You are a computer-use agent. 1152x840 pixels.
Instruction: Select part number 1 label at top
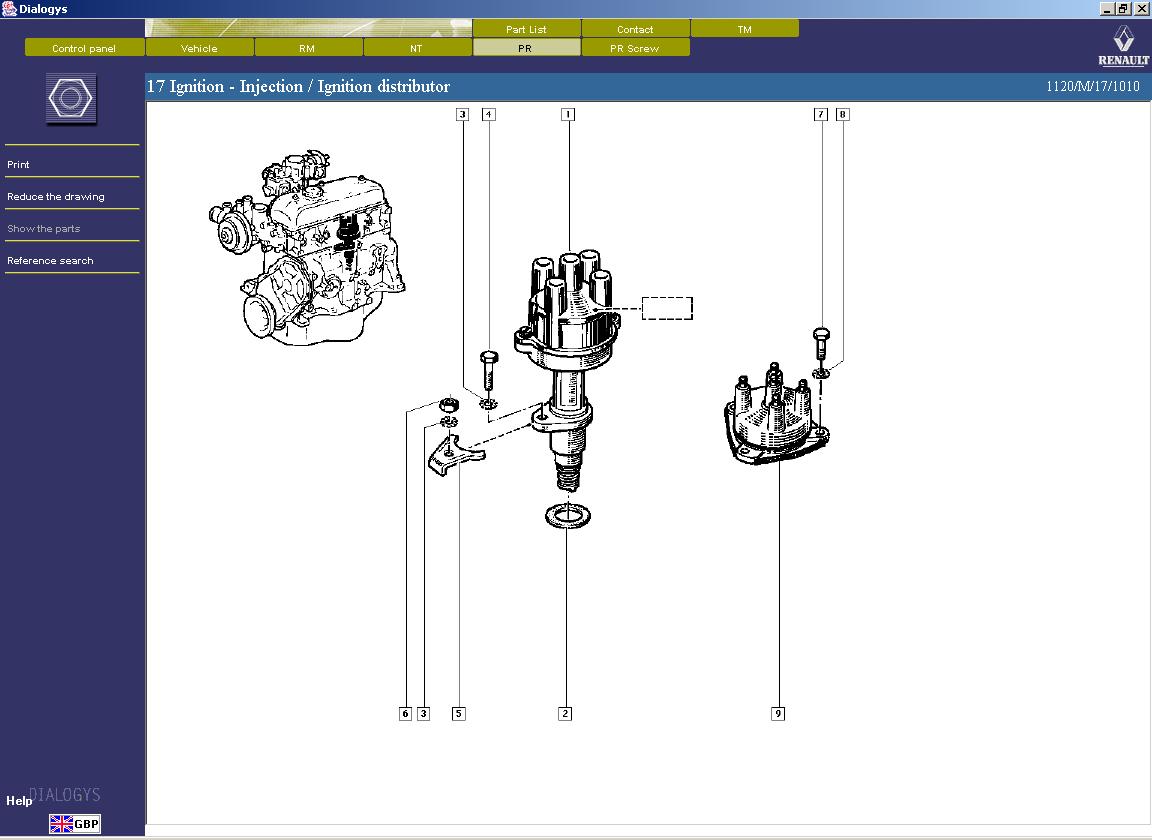pyautogui.click(x=568, y=114)
